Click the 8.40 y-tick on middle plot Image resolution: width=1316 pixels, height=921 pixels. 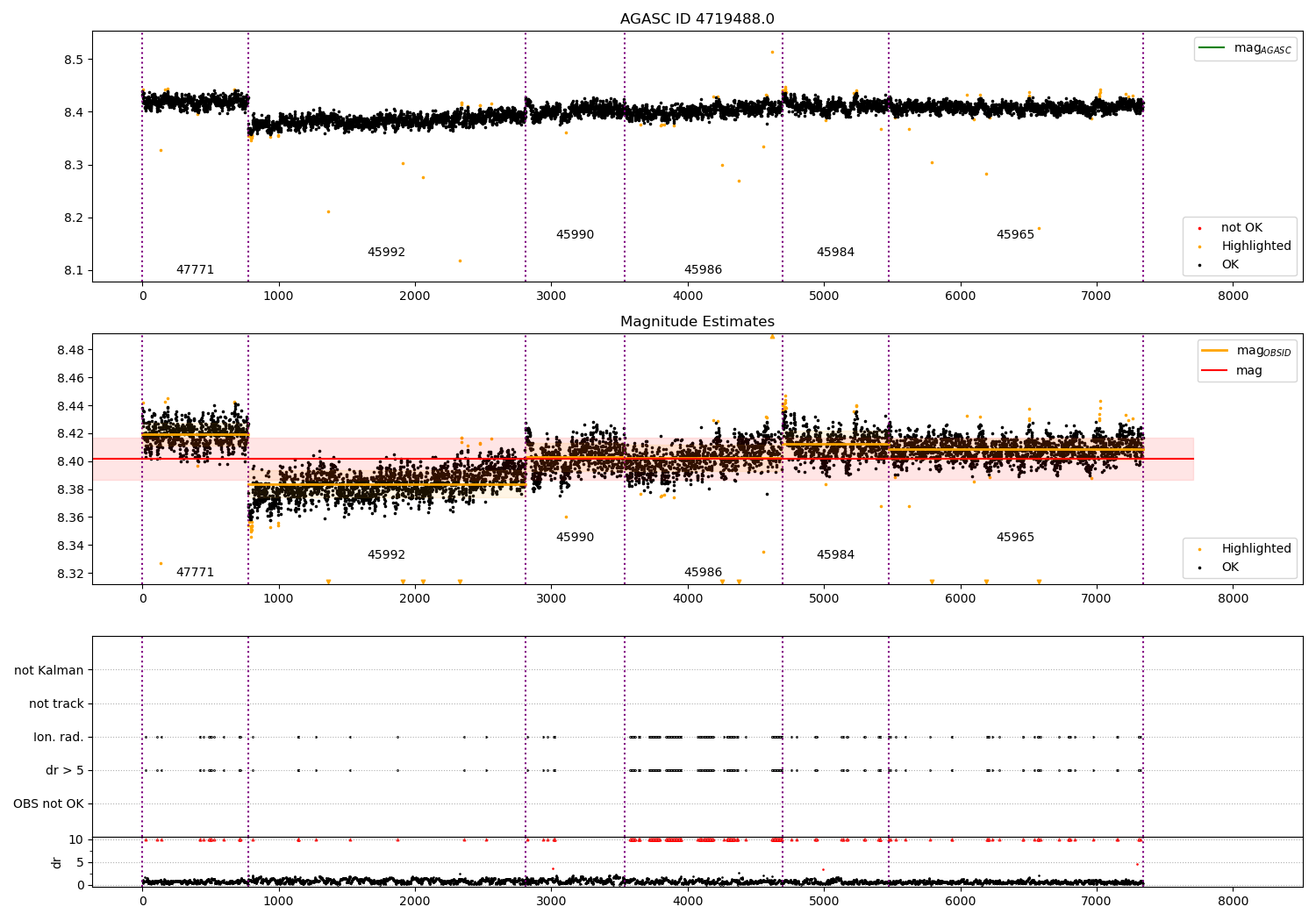70,462
